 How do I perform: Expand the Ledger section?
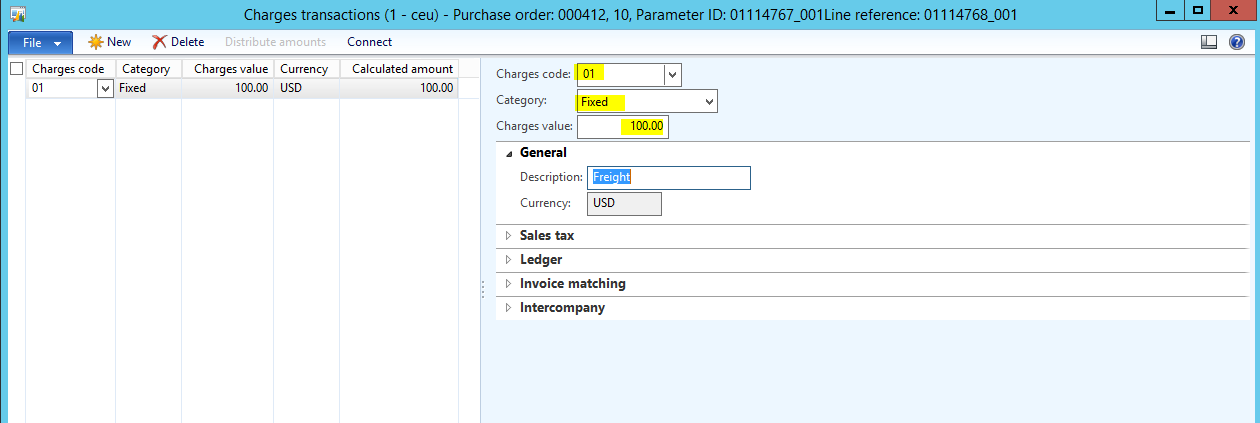(x=540, y=260)
